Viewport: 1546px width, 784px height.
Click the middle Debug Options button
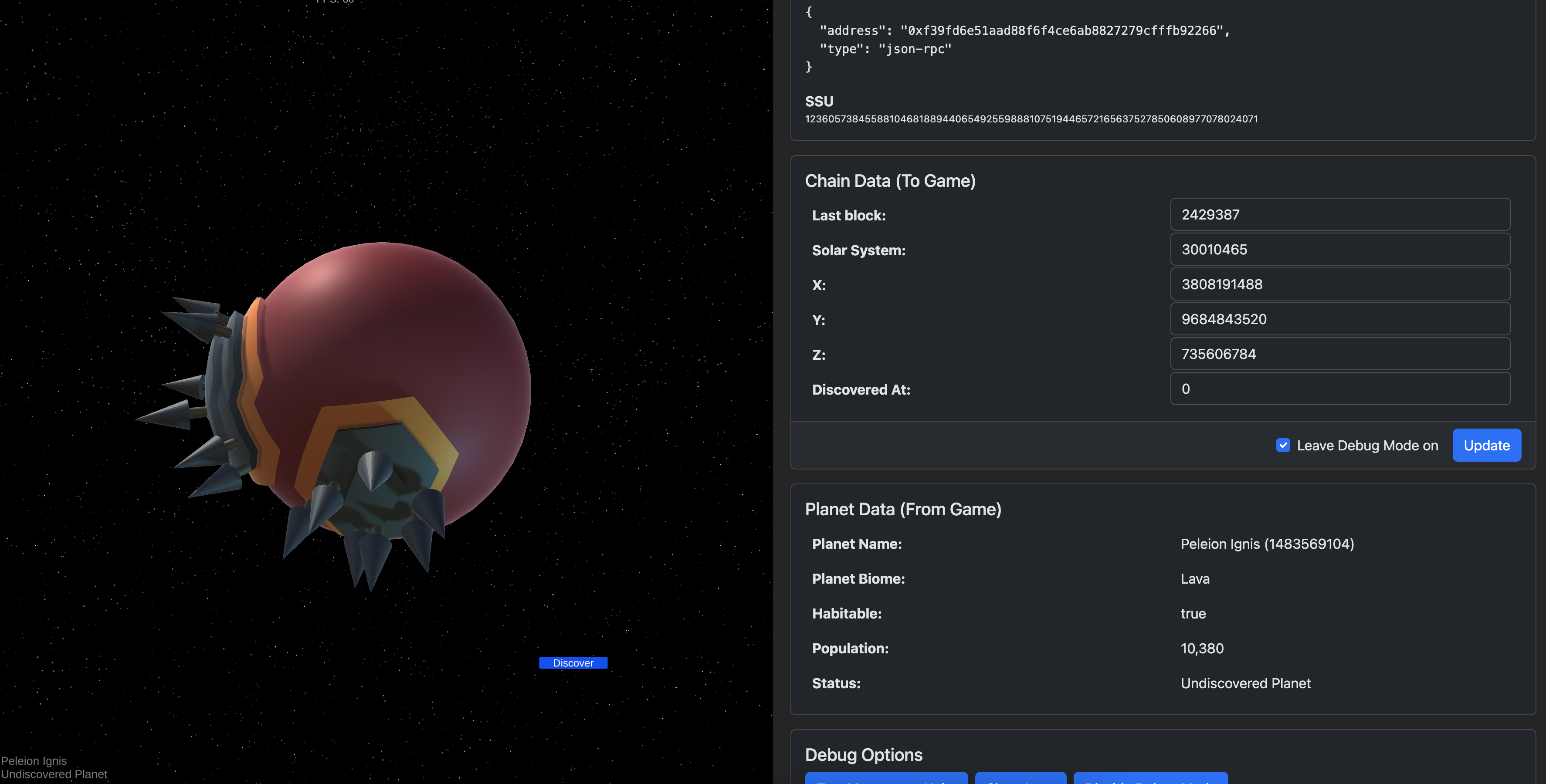1020,779
